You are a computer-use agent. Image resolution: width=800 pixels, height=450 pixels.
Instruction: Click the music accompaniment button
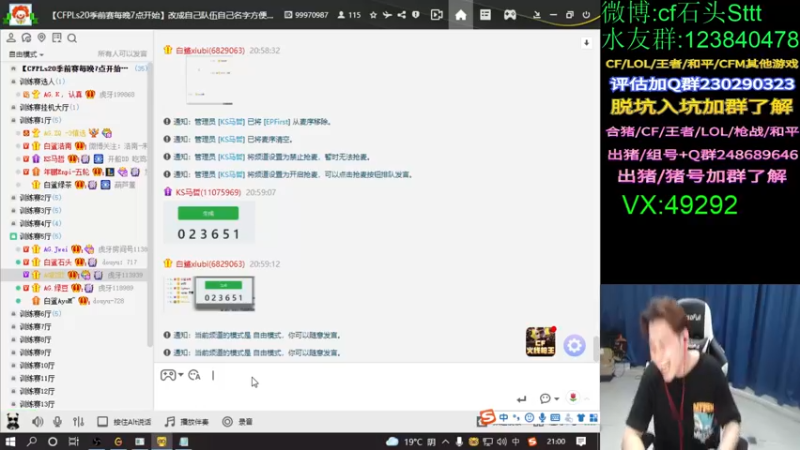click(187, 421)
